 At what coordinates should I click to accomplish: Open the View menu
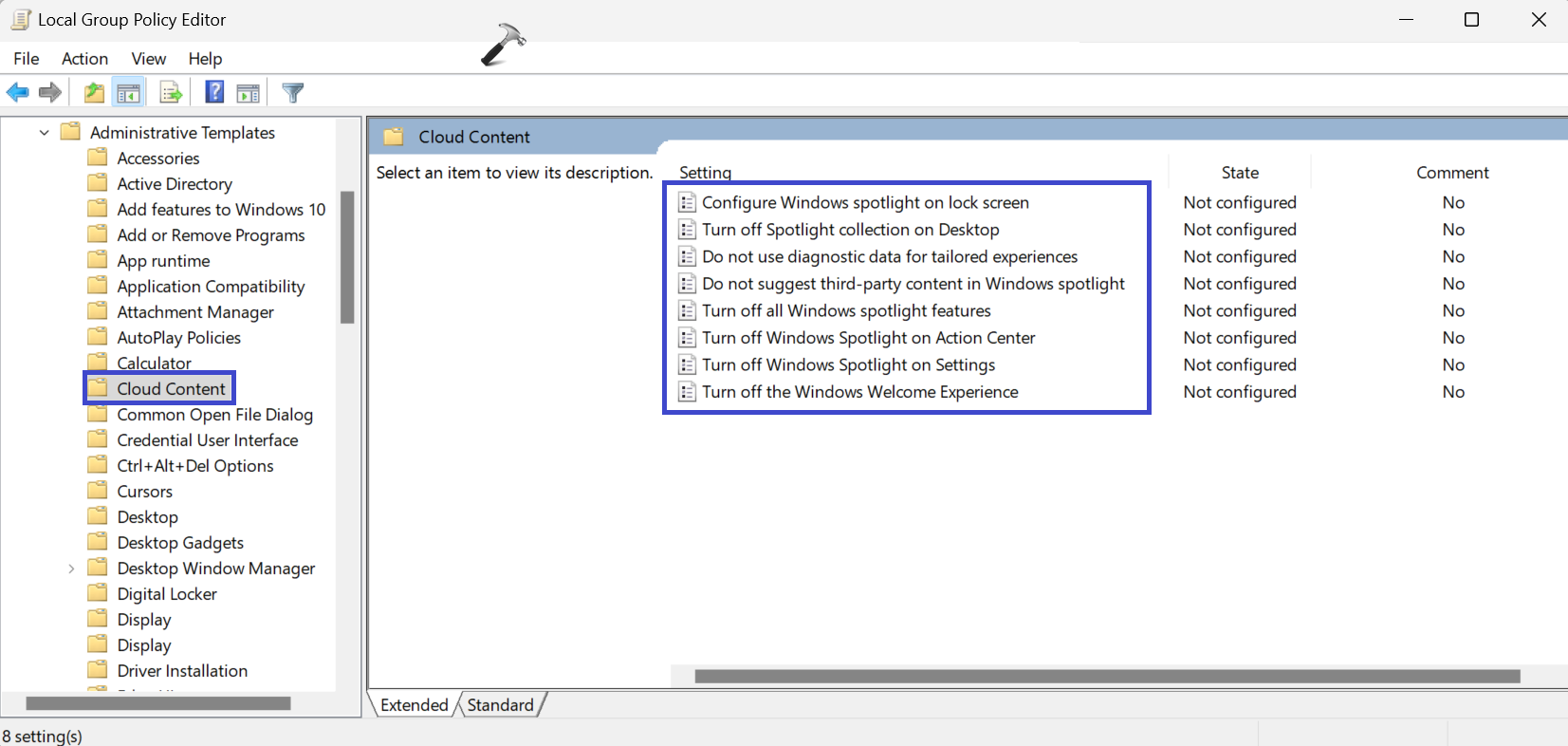coord(149,59)
